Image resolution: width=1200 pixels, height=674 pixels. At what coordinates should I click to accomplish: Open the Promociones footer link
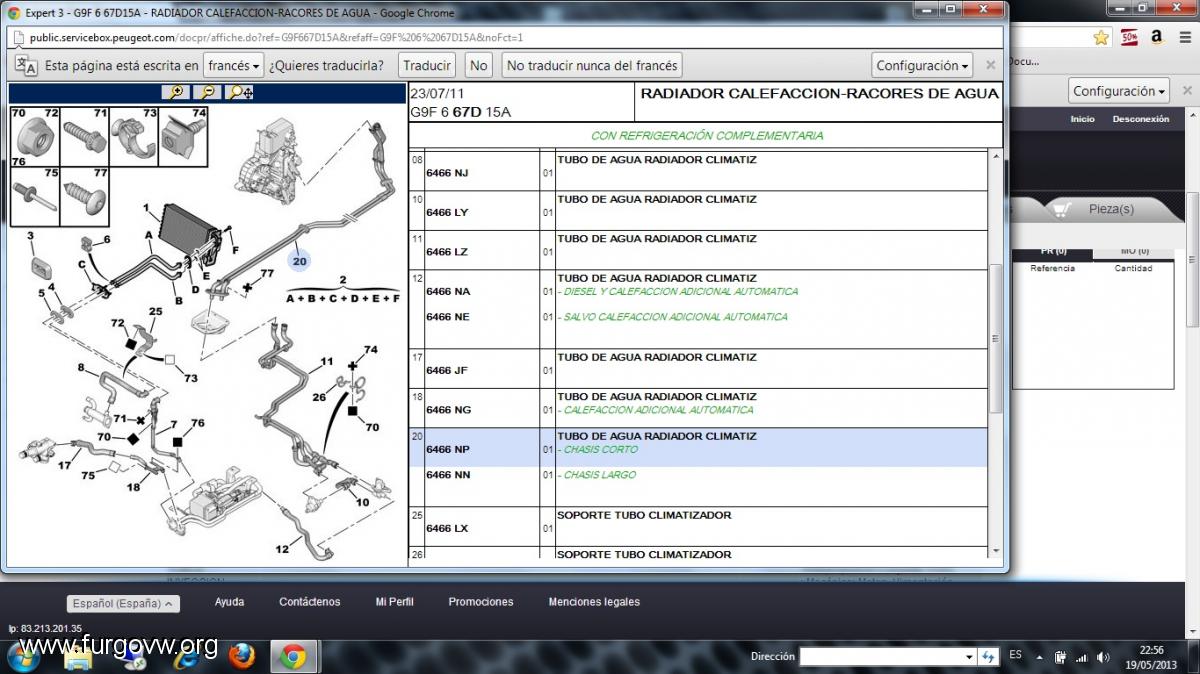[x=481, y=602]
